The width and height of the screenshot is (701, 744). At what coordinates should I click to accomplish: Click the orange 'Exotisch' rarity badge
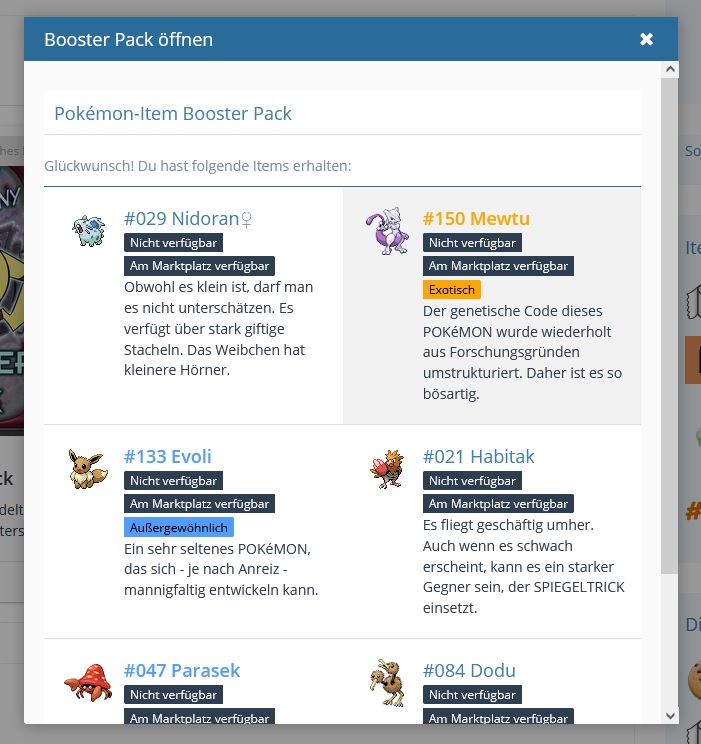coord(452,289)
